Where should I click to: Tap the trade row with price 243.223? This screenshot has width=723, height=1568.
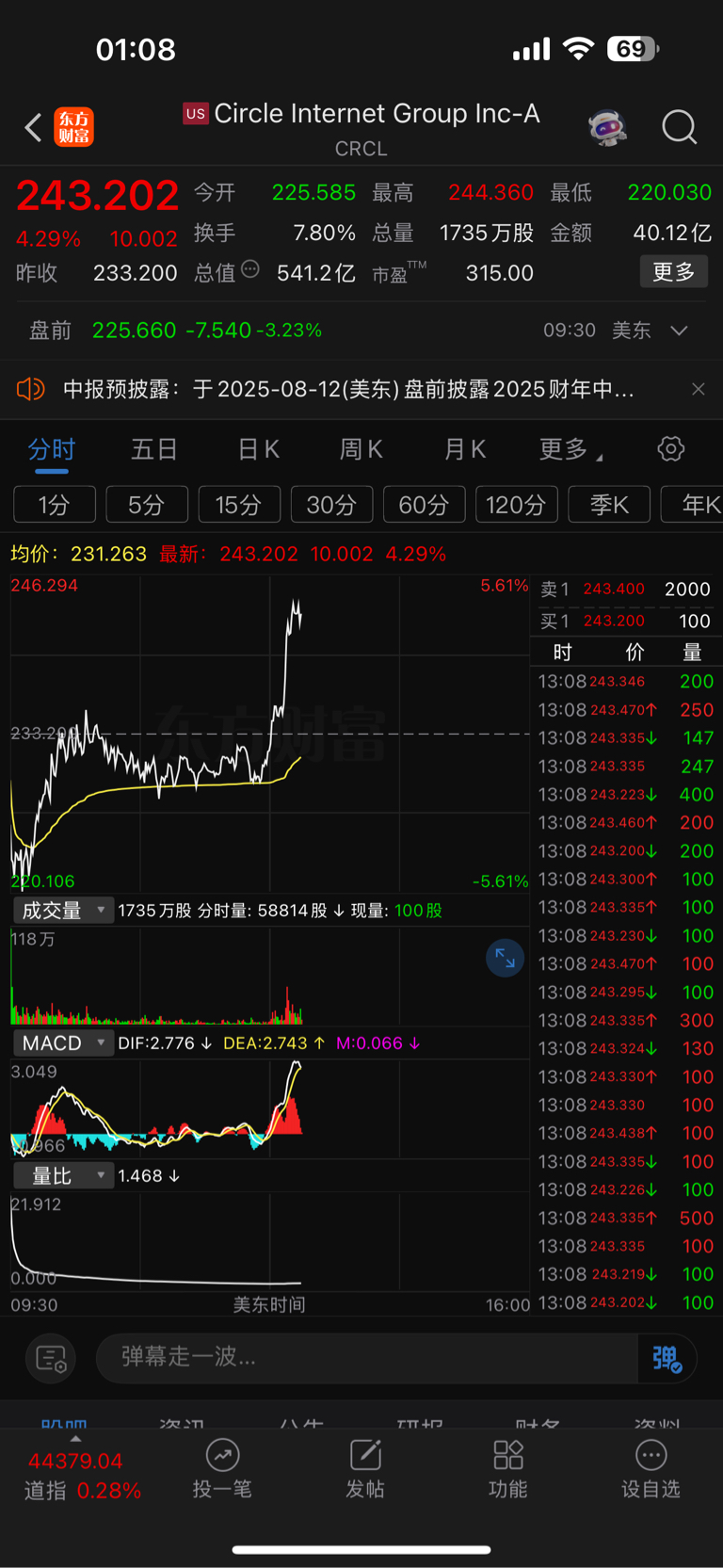pyautogui.click(x=625, y=795)
